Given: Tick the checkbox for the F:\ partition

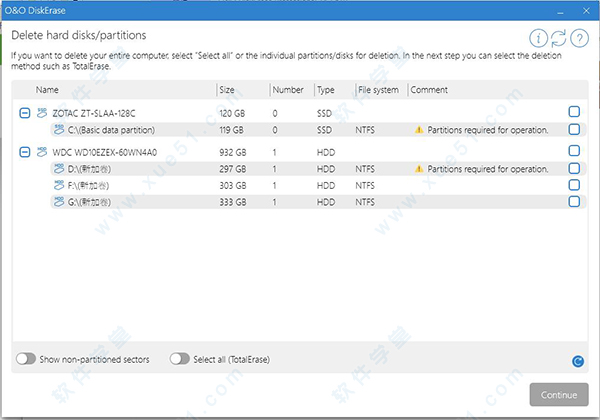Looking at the screenshot, I should (x=574, y=185).
